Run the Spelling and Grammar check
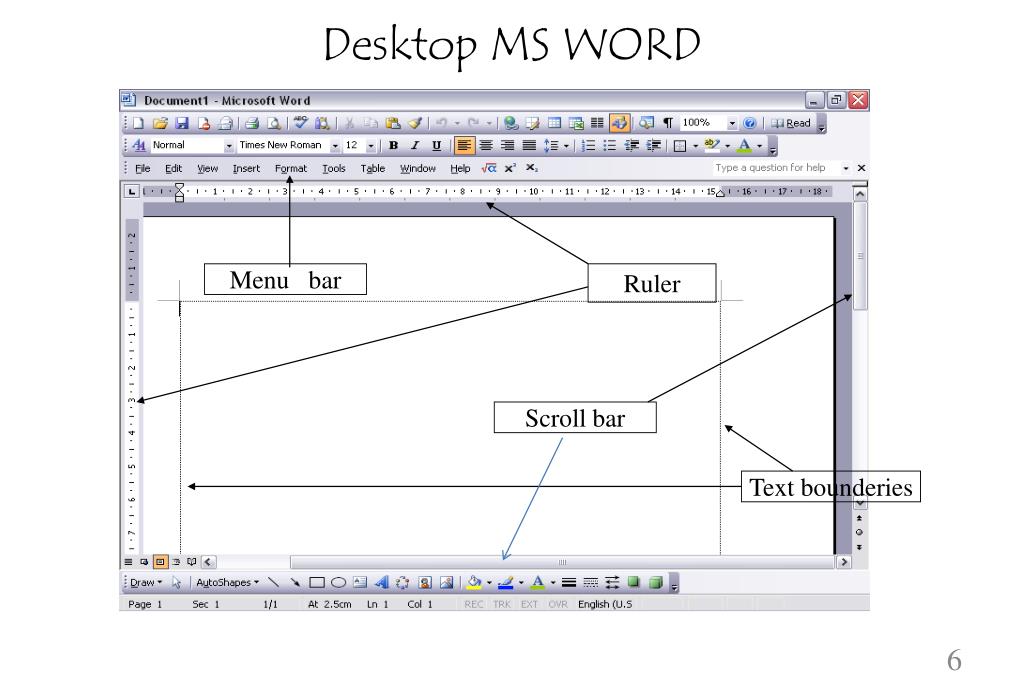 coord(300,123)
